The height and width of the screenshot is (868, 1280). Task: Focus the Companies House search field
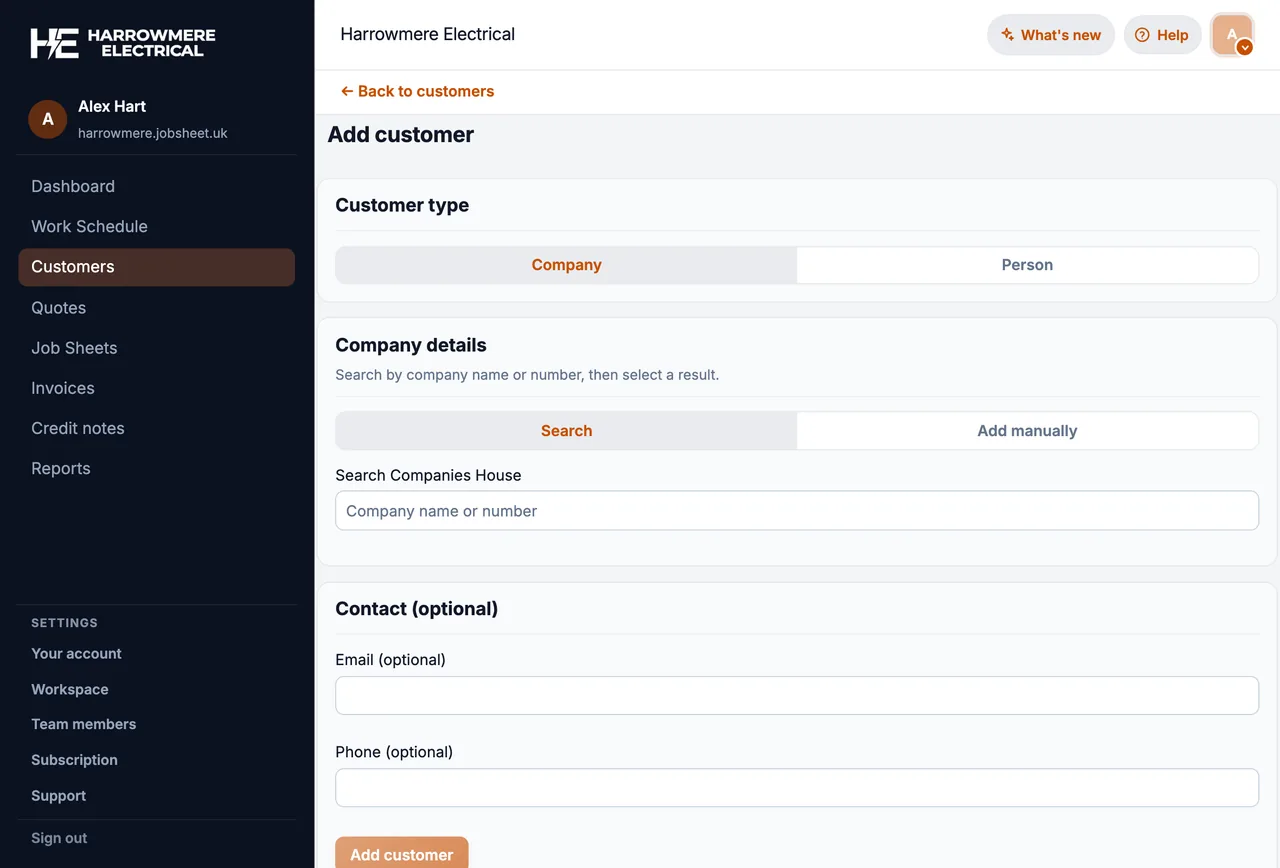tap(797, 511)
